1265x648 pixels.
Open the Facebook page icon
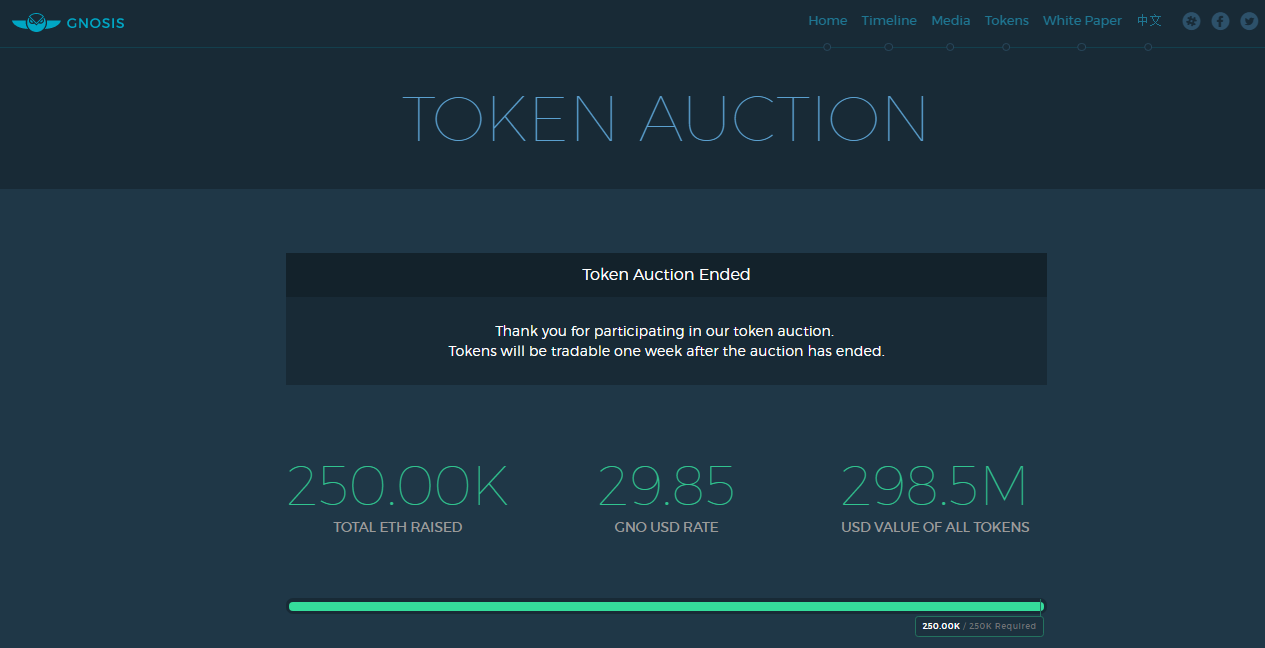click(x=1220, y=21)
